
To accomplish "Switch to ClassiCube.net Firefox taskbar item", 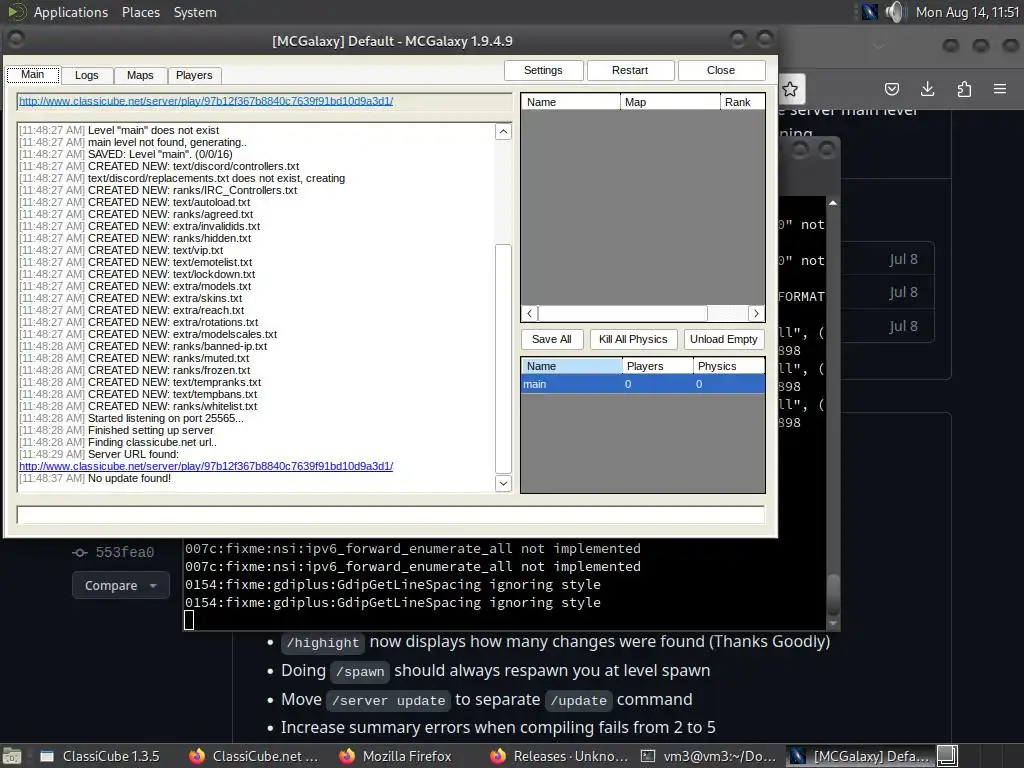I will 255,756.
